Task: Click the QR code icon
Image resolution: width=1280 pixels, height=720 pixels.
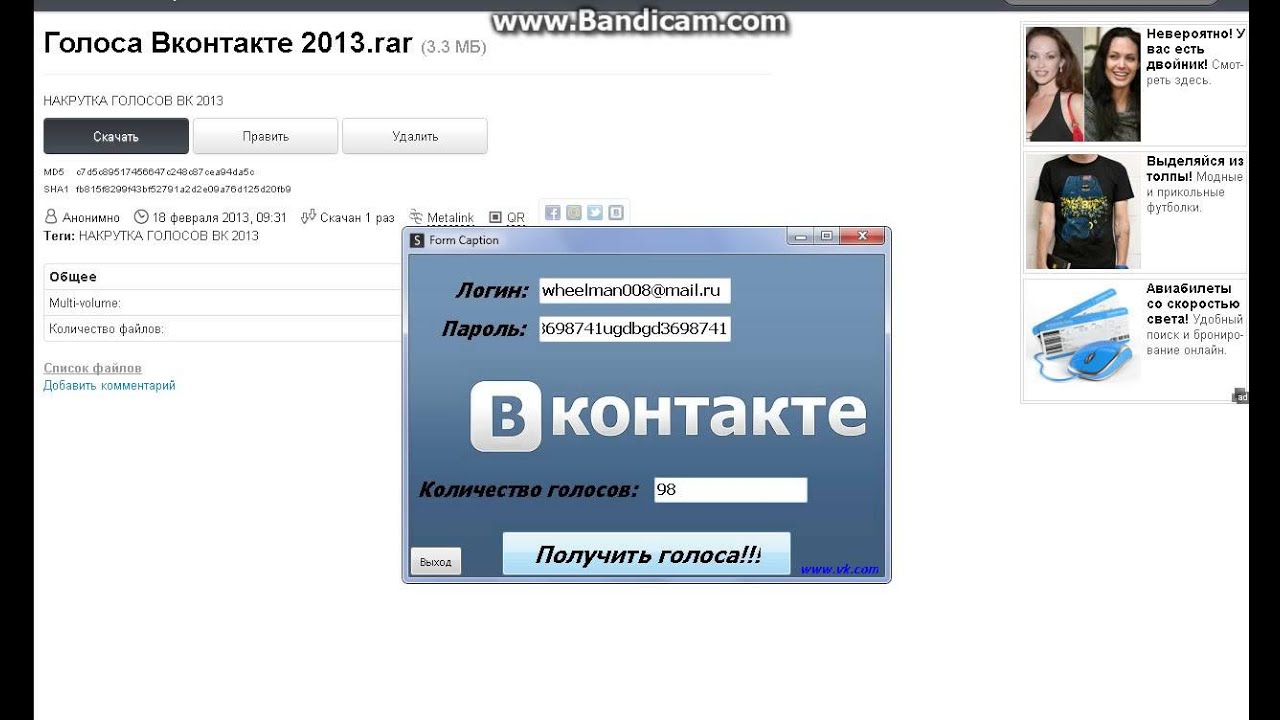Action: [495, 217]
